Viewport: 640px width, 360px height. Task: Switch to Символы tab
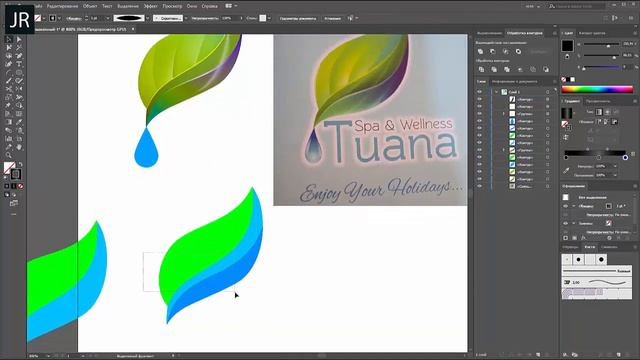point(609,247)
